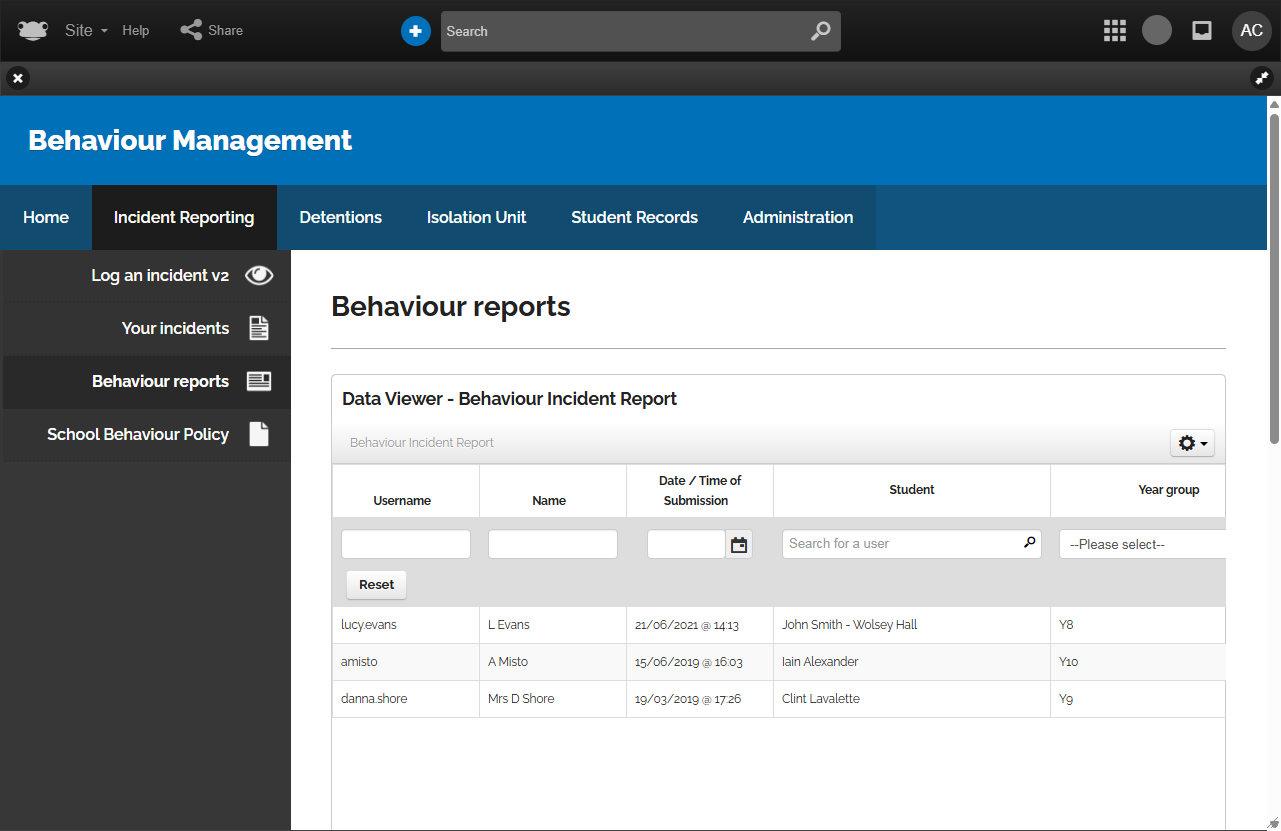
Task: Click the Frog logo icon
Action: coord(33,30)
